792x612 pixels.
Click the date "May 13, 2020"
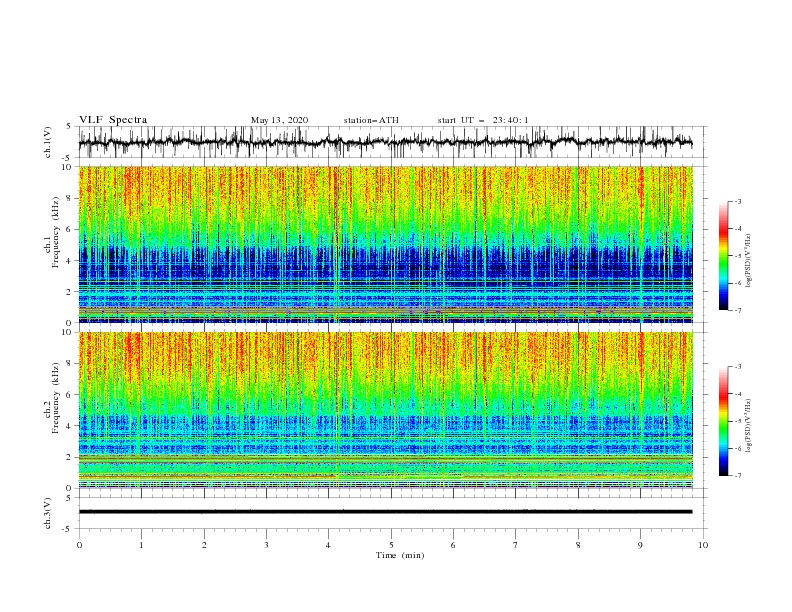(x=279, y=120)
